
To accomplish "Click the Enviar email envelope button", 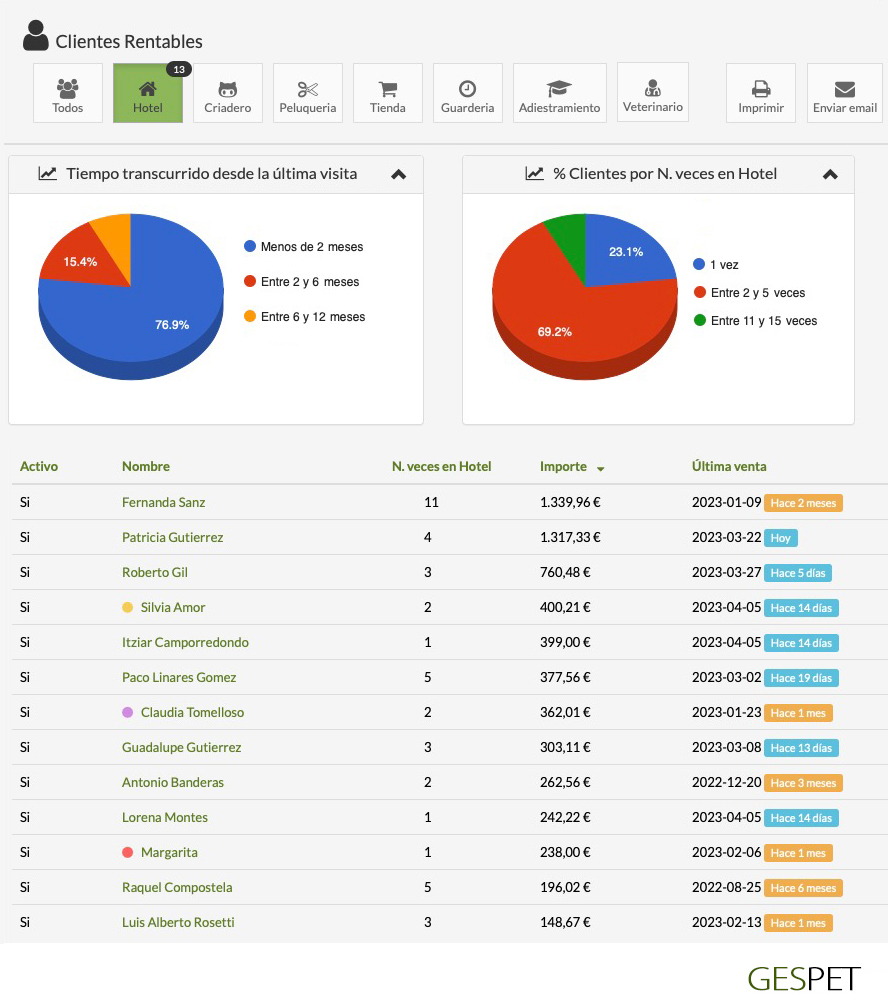I will coord(845,89).
